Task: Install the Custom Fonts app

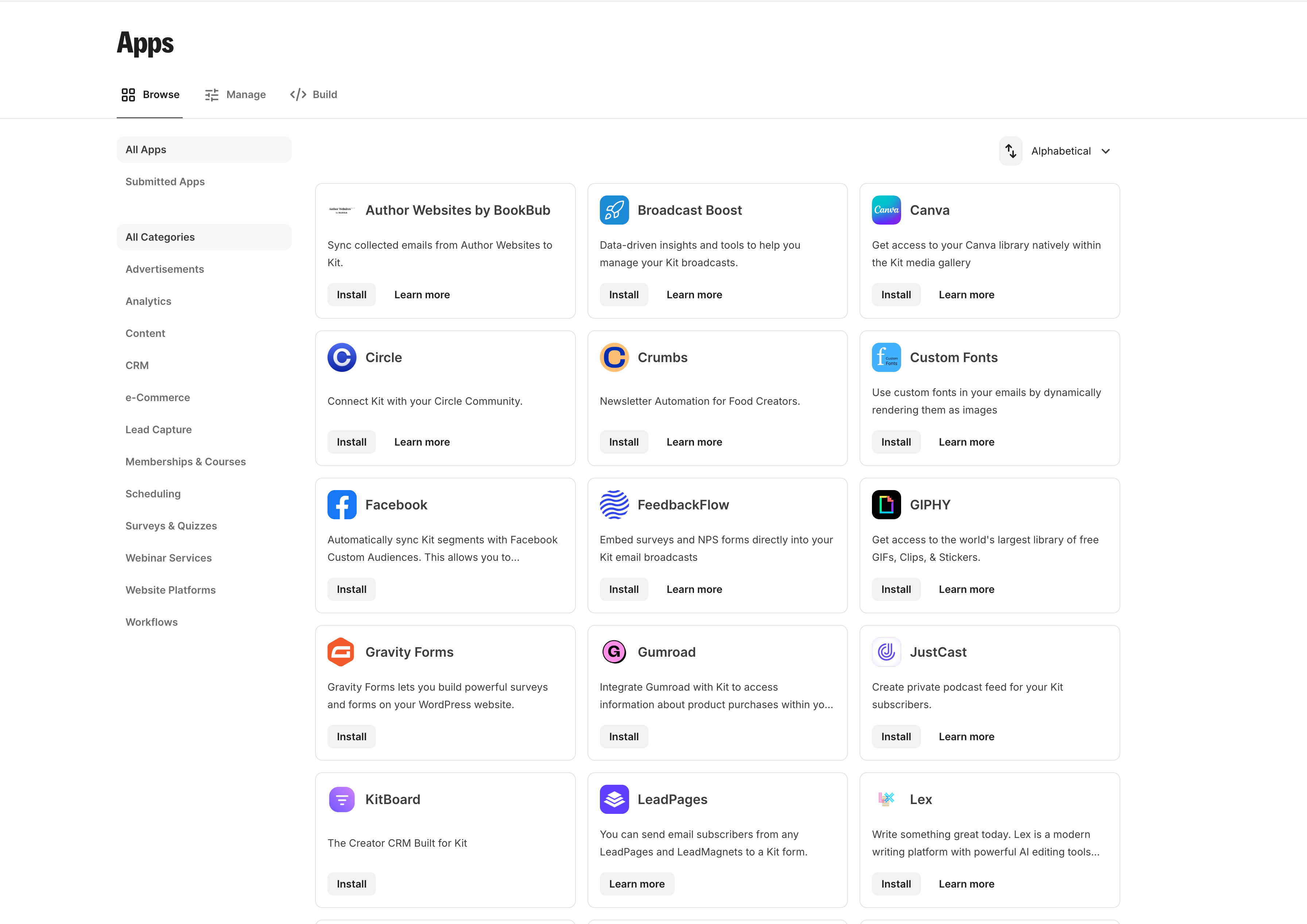Action: click(x=896, y=442)
